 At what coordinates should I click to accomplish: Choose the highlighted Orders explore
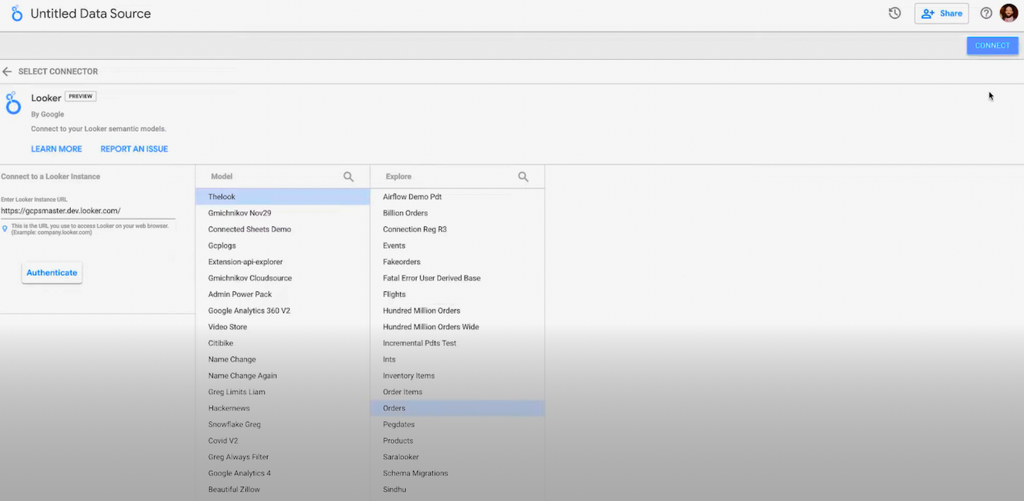tap(457, 408)
